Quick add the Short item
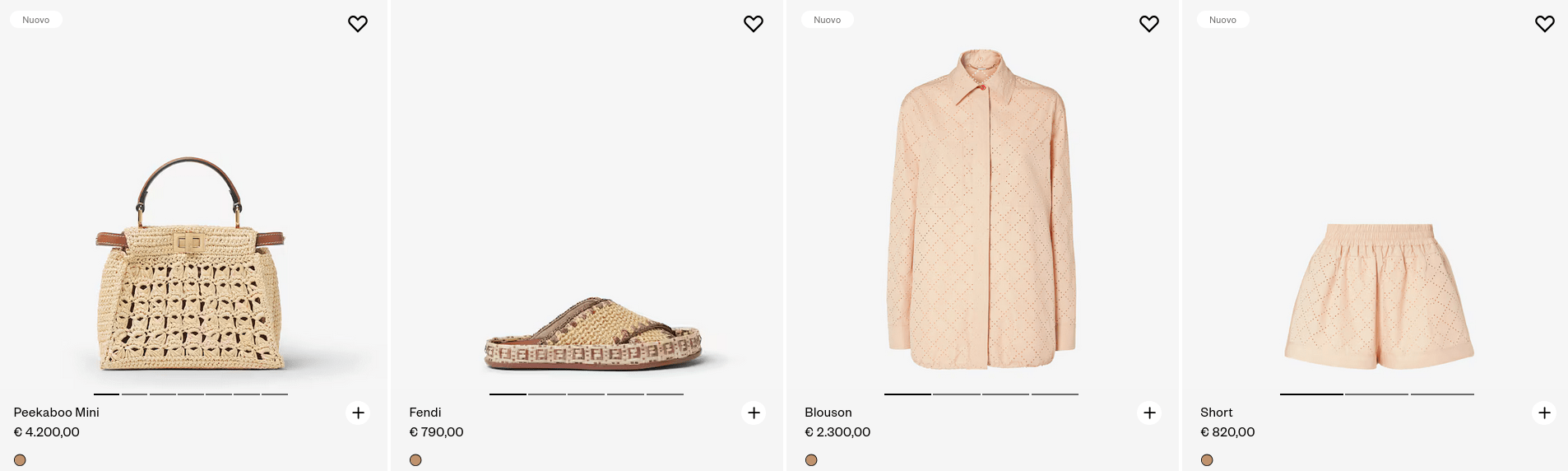This screenshot has height=471, width=1568. pos(1544,413)
